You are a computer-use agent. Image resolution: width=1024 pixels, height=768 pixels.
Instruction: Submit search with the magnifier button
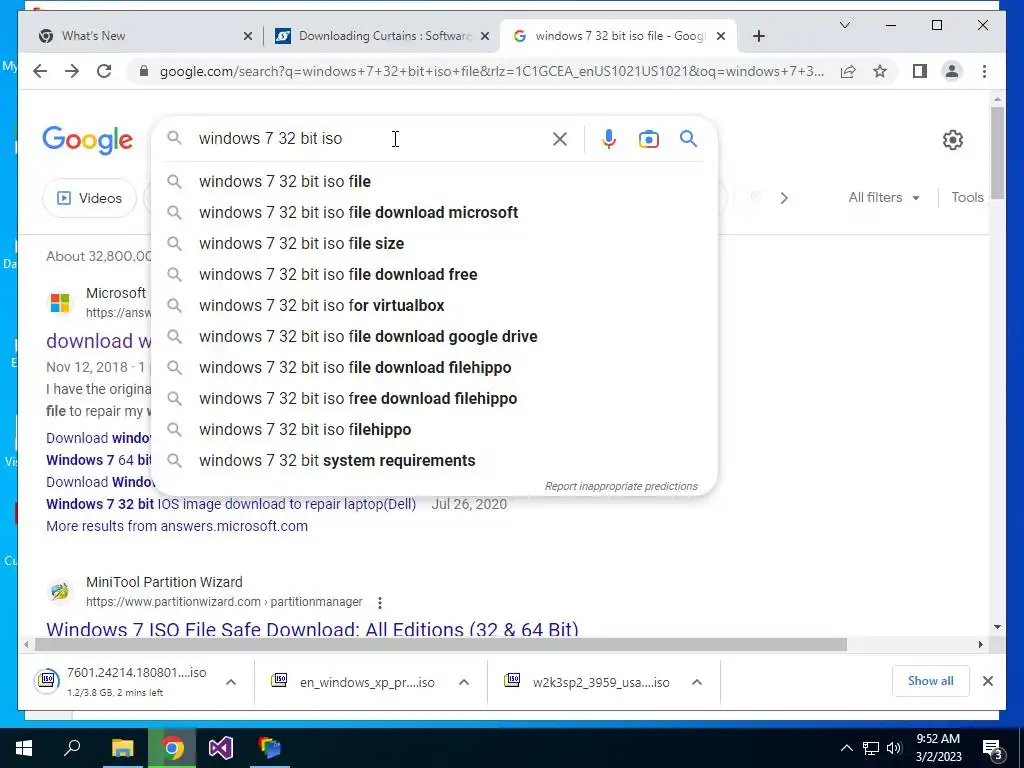(688, 138)
